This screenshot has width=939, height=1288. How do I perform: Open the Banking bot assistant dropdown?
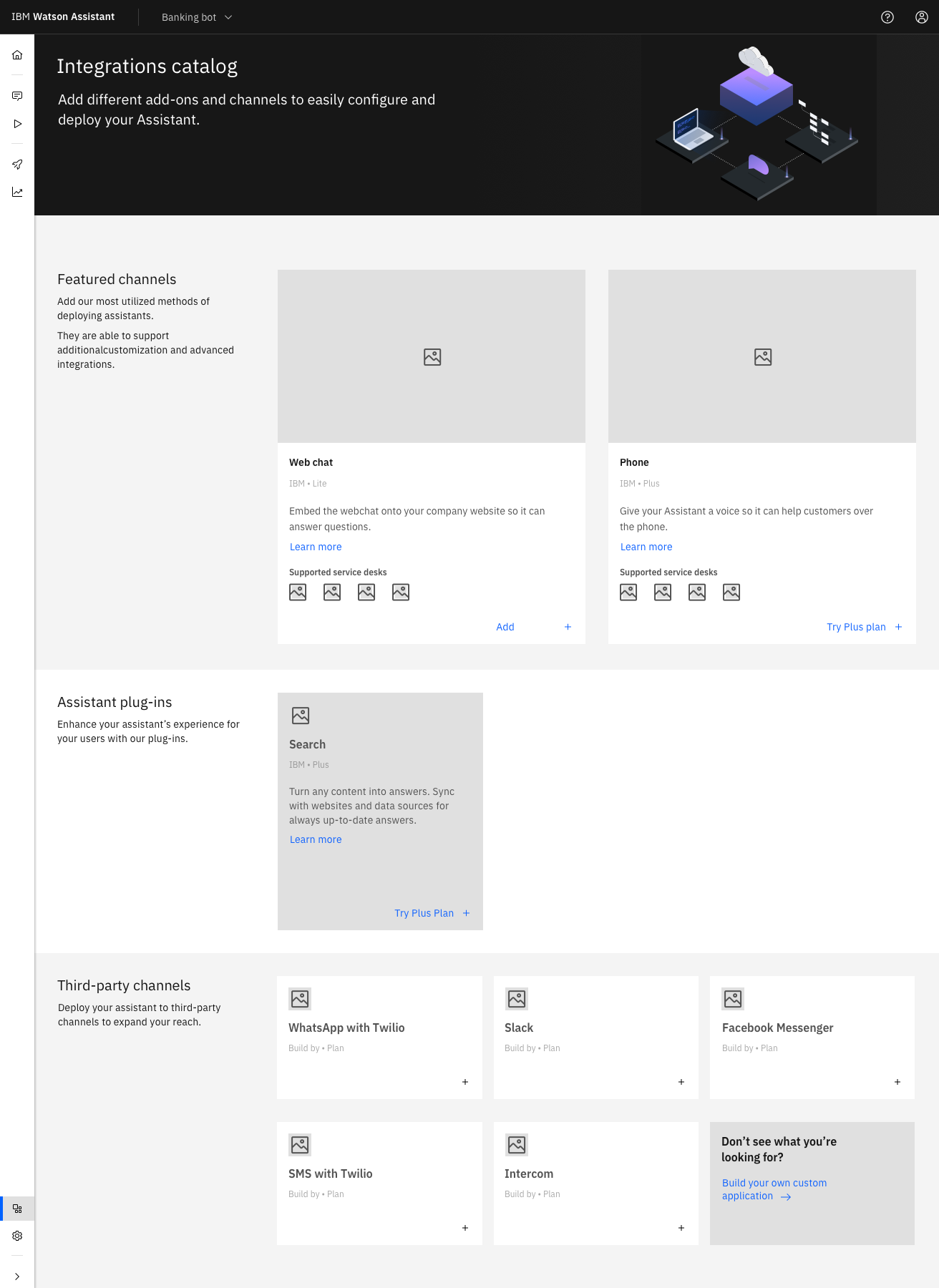pyautogui.click(x=197, y=17)
